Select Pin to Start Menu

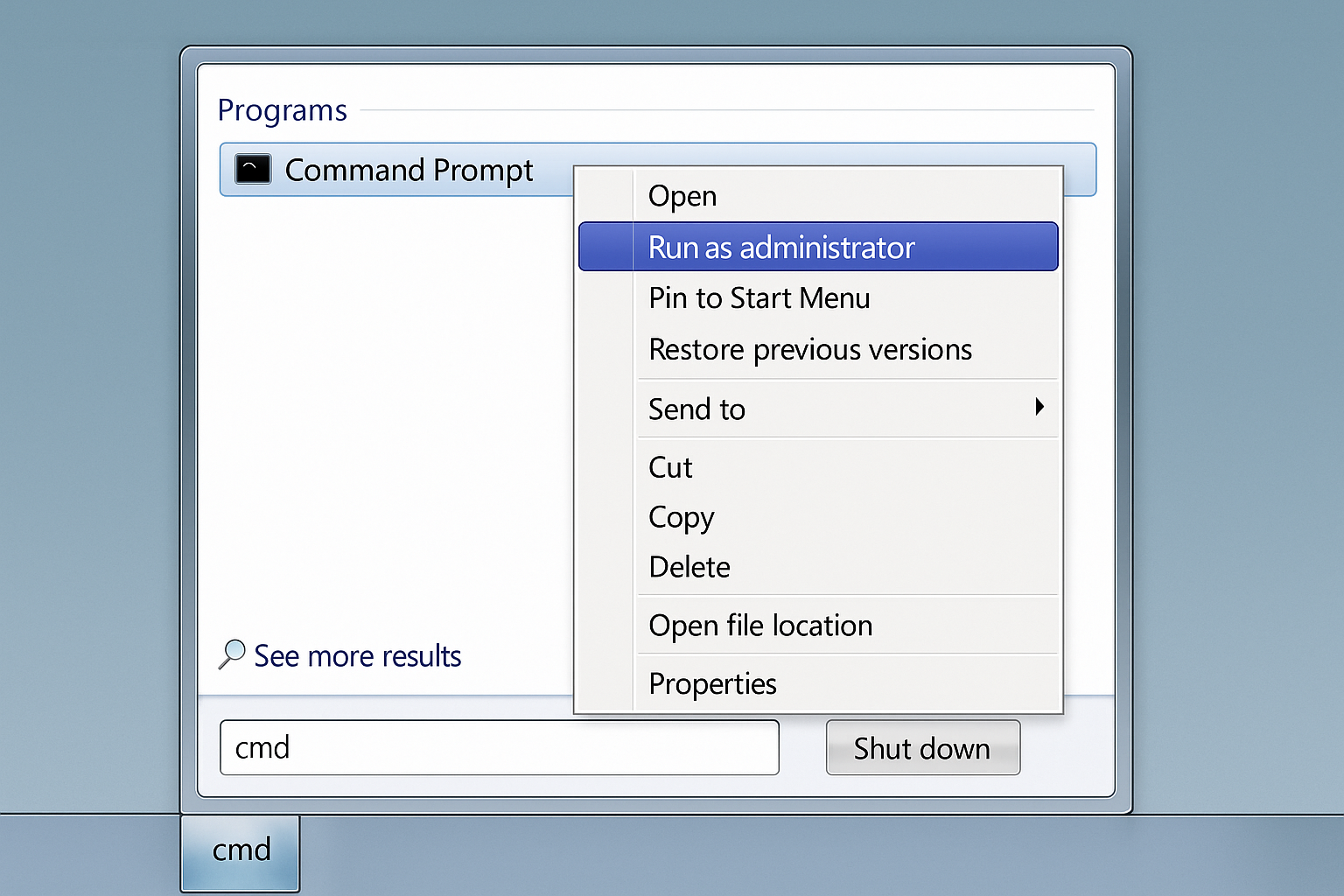click(x=759, y=297)
